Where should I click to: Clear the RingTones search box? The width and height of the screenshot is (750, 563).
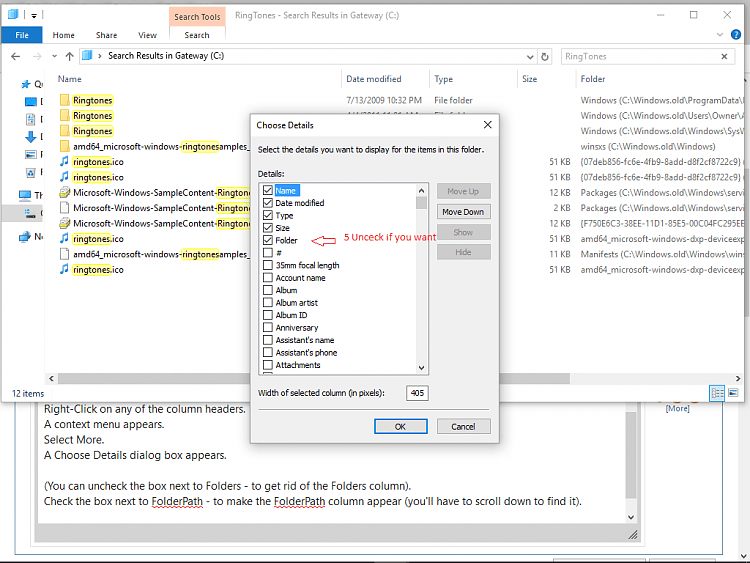tap(724, 56)
